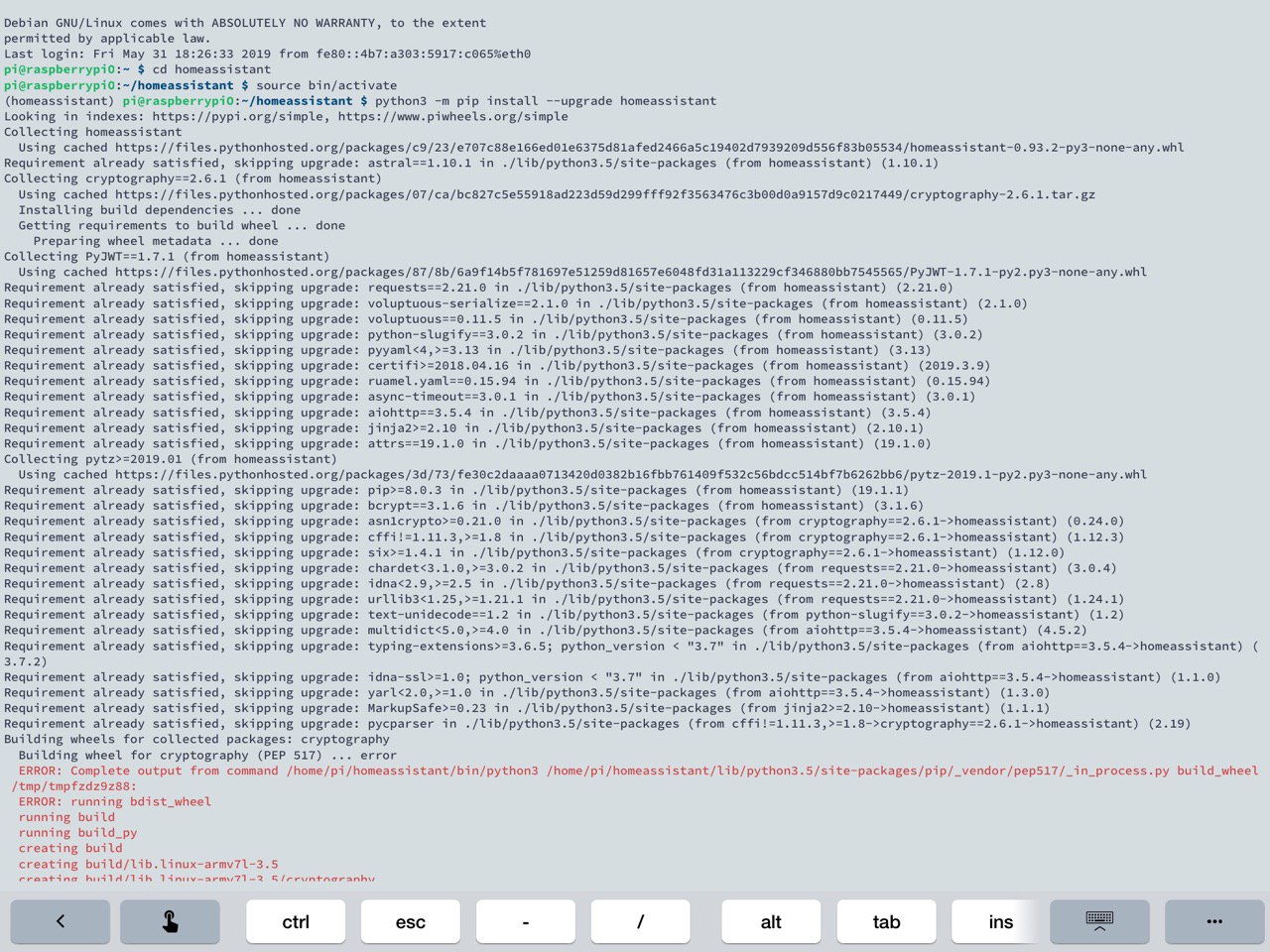Click the urllib3 requirement line

pyautogui.click(x=564, y=599)
